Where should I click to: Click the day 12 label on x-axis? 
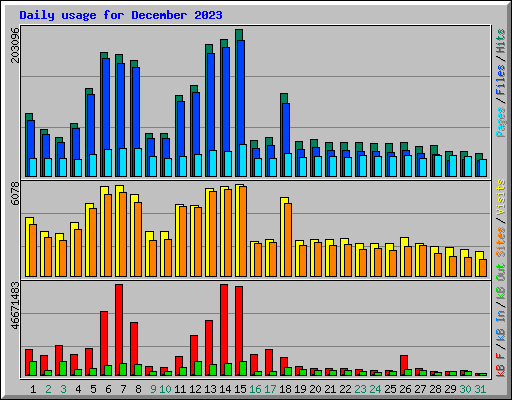coord(195,389)
